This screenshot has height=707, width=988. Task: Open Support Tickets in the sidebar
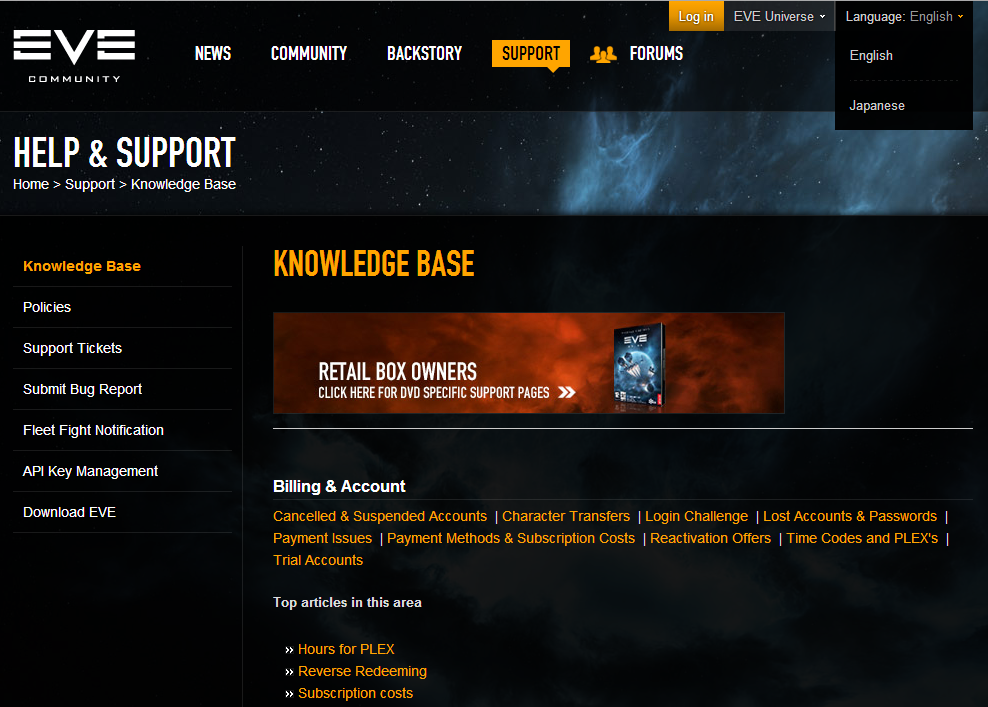click(72, 348)
